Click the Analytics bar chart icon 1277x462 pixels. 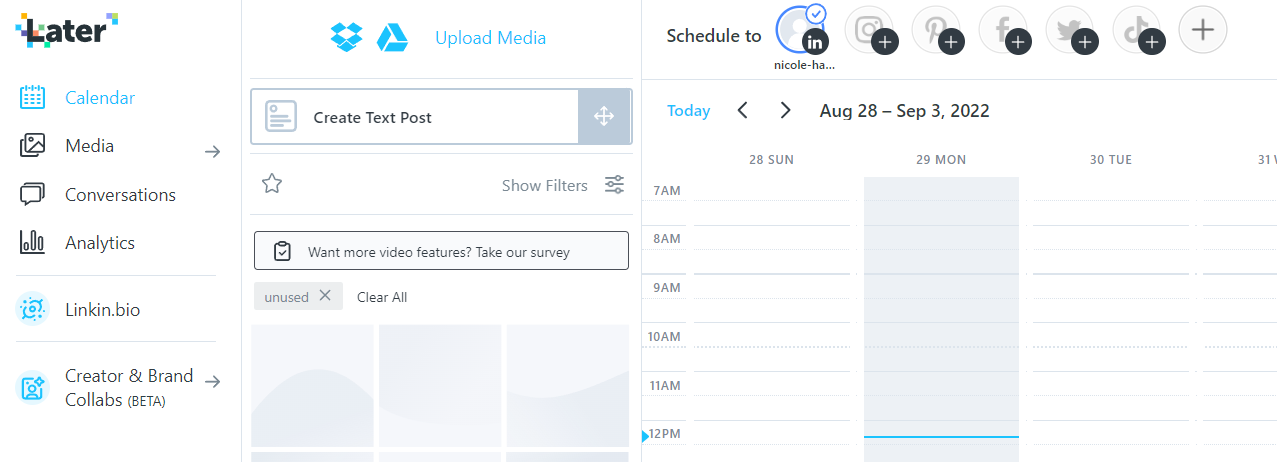(x=33, y=242)
